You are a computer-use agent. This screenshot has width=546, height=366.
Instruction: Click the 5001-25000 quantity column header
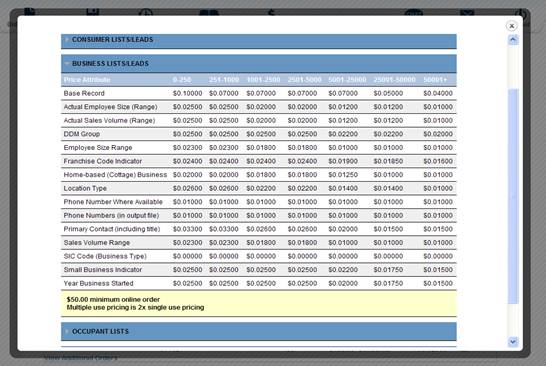tap(347, 80)
